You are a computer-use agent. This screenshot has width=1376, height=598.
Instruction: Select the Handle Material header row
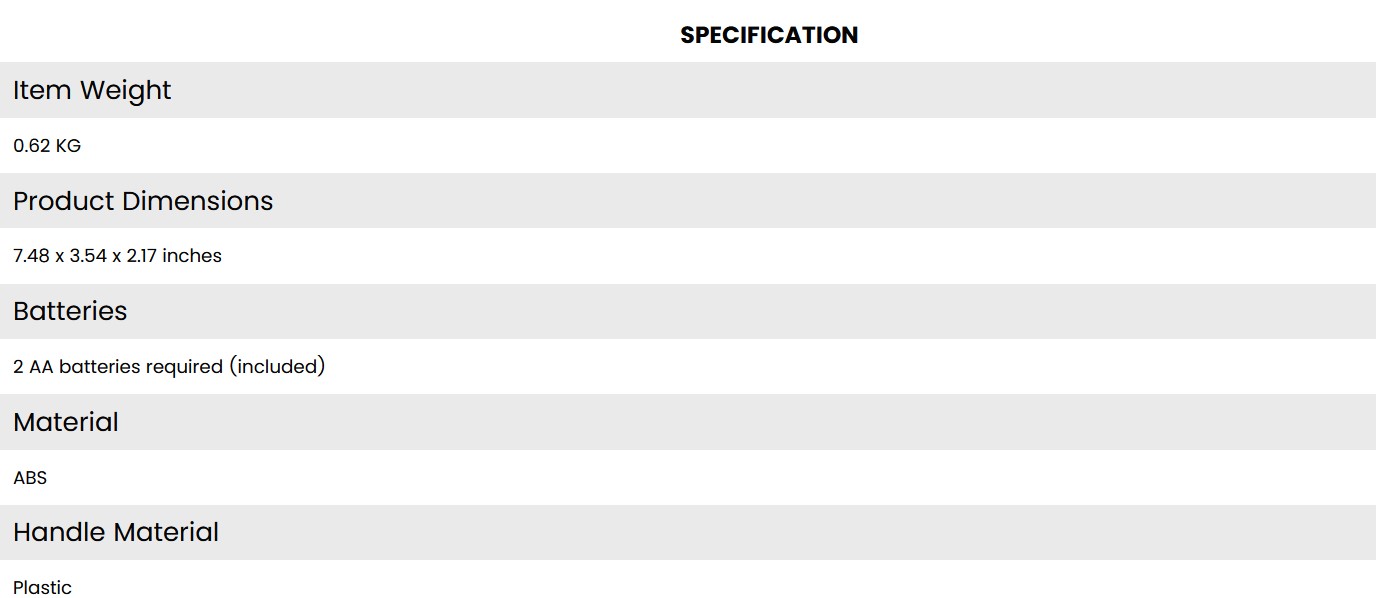(688, 532)
